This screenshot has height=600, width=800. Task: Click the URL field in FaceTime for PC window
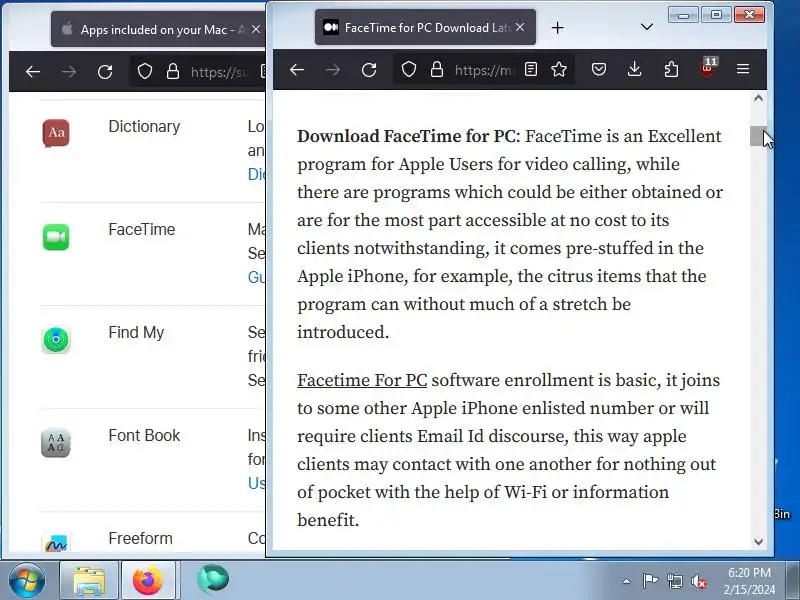(485, 70)
